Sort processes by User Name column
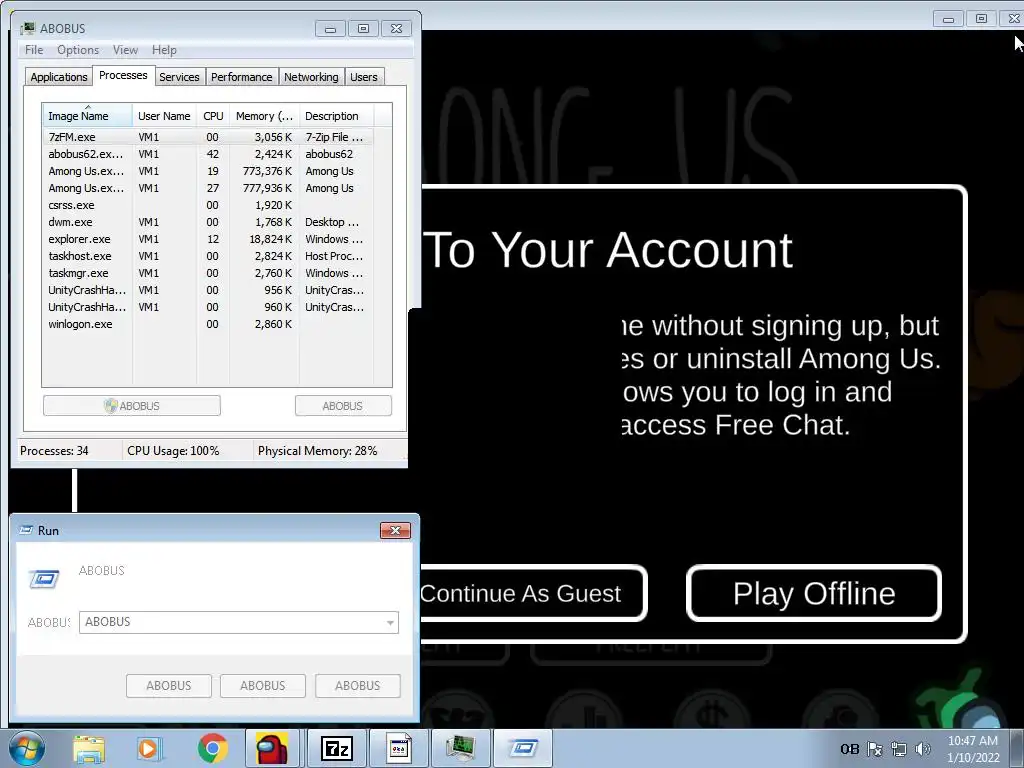Screen dimensions: 1024x768 point(164,116)
